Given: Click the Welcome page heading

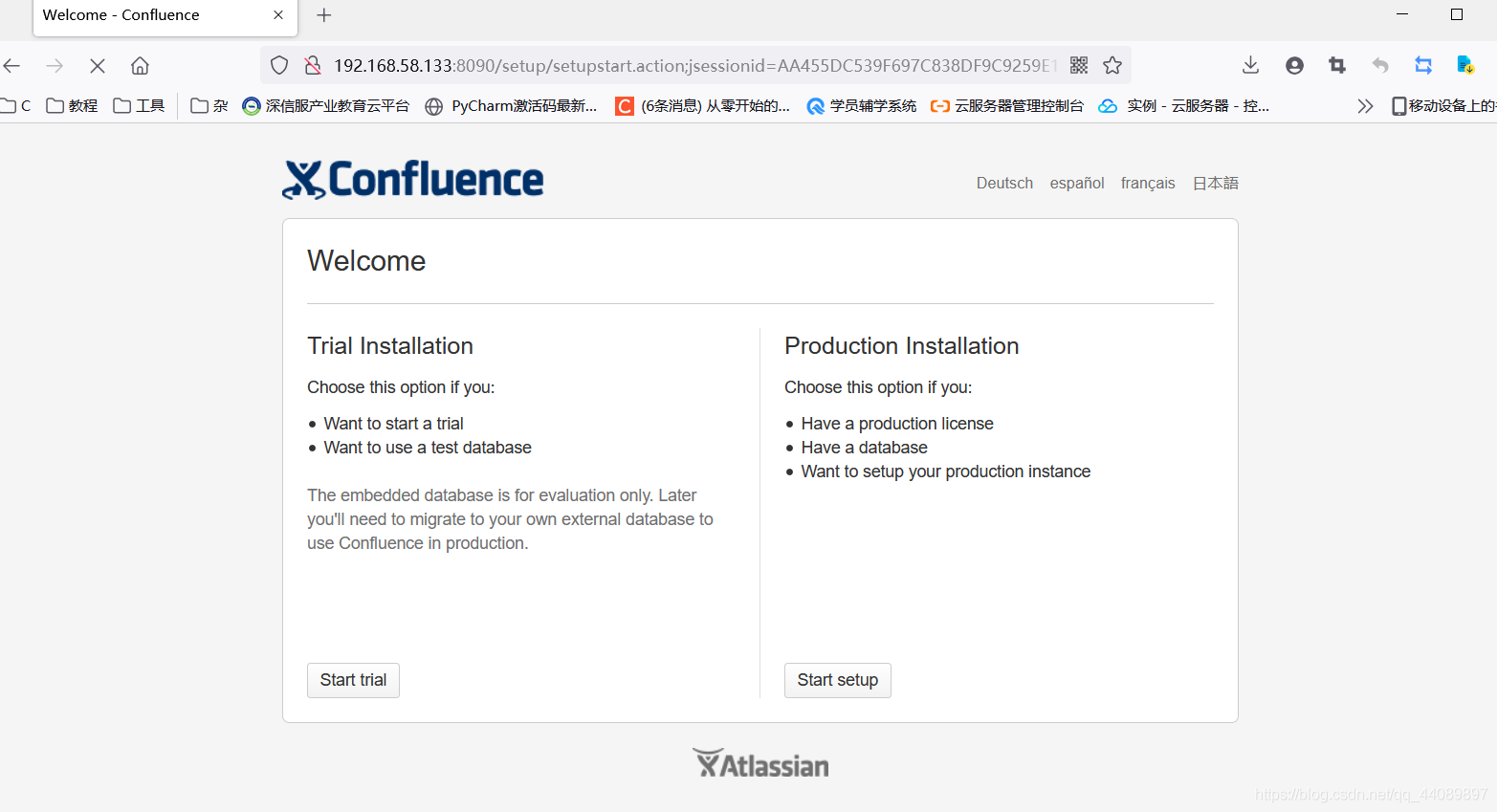Looking at the screenshot, I should click(x=366, y=261).
